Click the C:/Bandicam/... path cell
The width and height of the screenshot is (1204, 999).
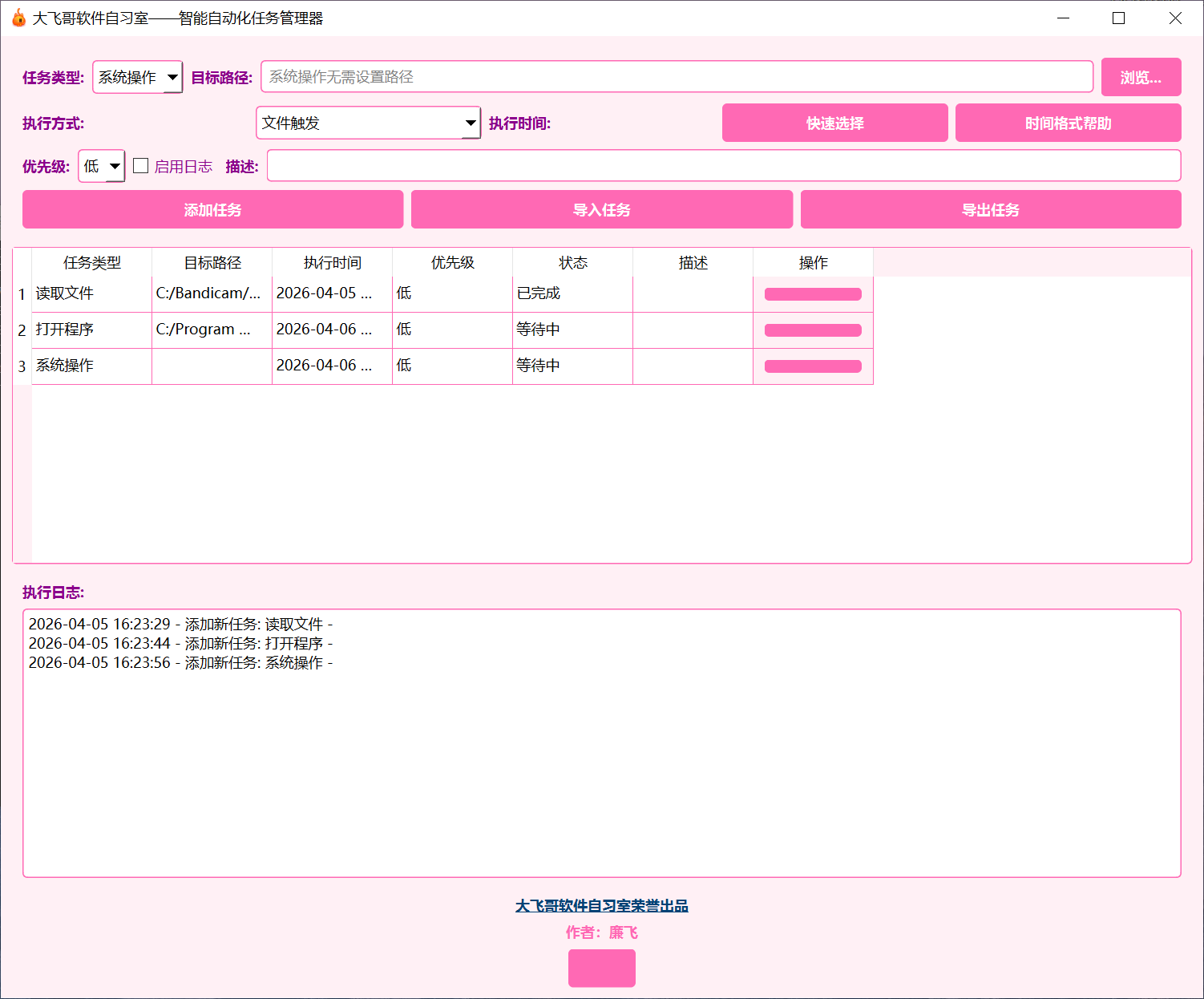pyautogui.click(x=212, y=294)
